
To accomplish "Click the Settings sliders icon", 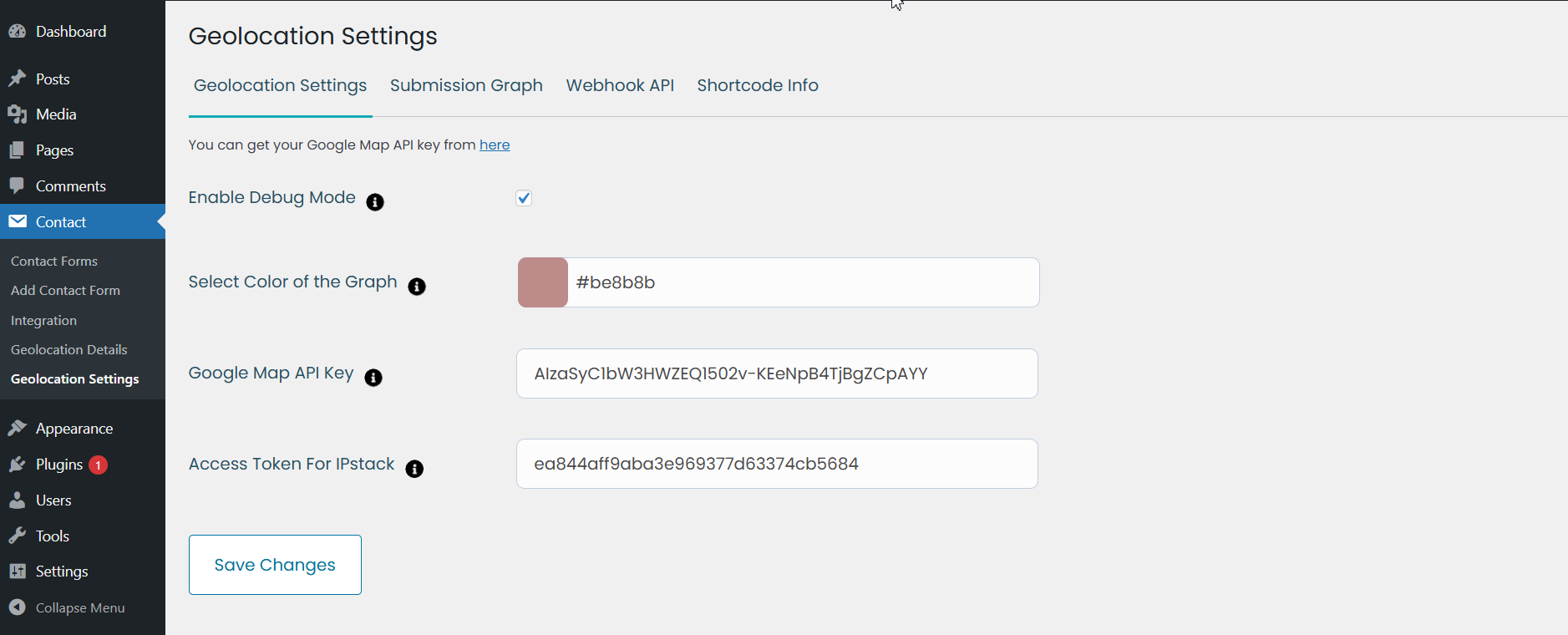I will [x=17, y=571].
